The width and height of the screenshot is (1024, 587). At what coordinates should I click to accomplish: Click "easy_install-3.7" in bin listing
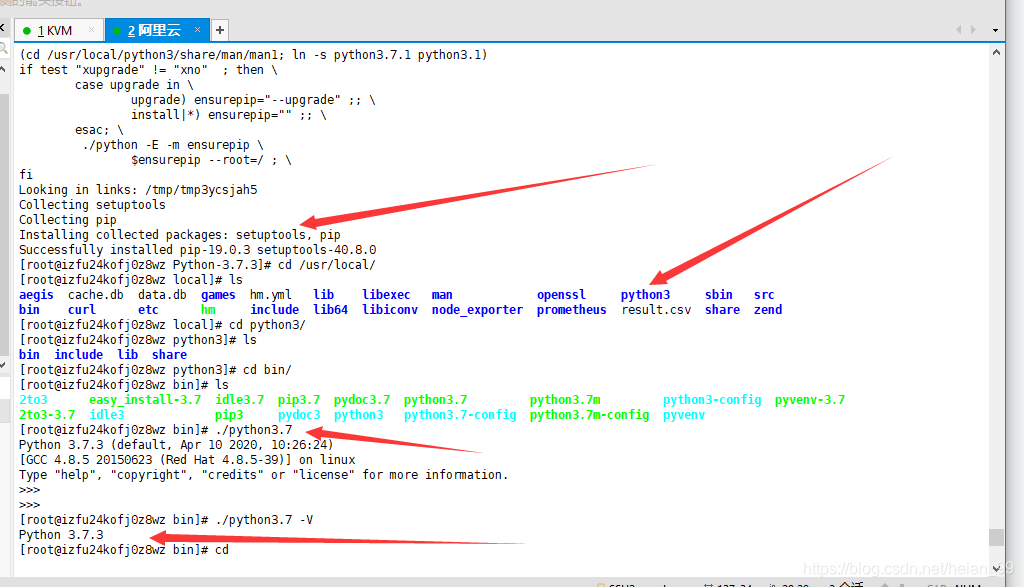(x=145, y=400)
